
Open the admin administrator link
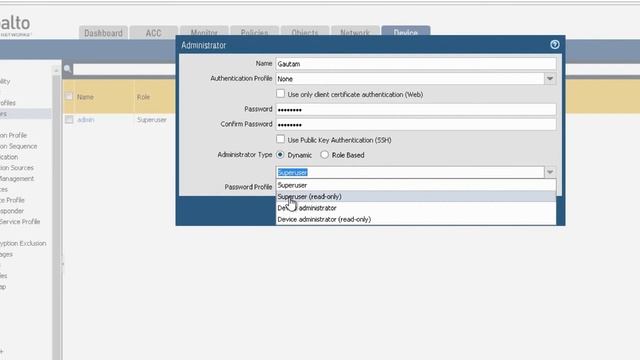click(x=86, y=120)
